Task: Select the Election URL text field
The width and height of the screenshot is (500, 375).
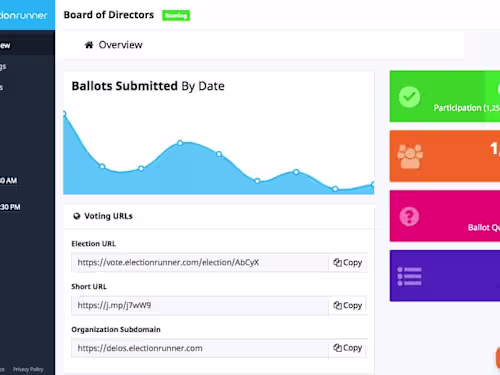Action: tap(200, 263)
